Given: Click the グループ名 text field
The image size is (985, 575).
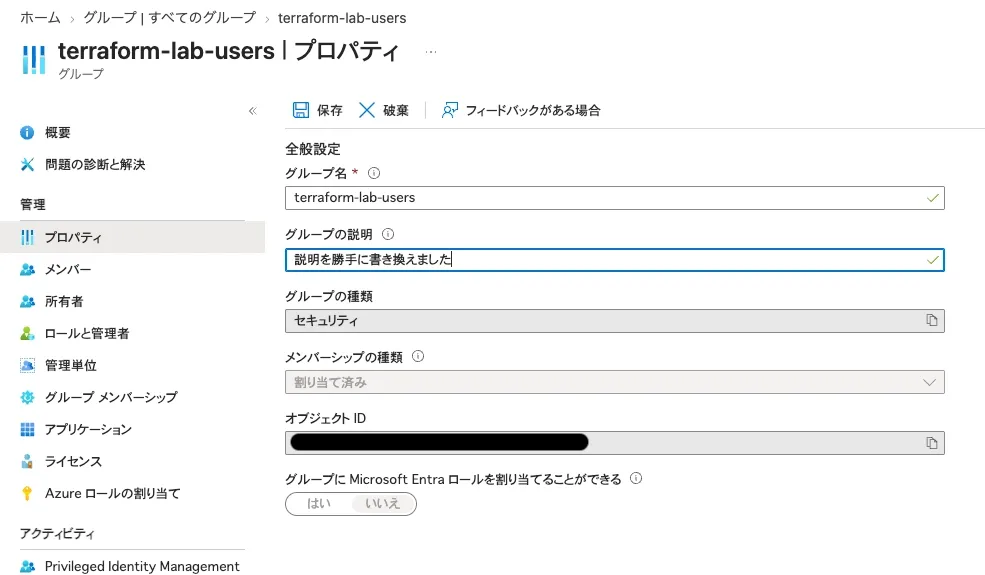Looking at the screenshot, I should click(x=614, y=198).
